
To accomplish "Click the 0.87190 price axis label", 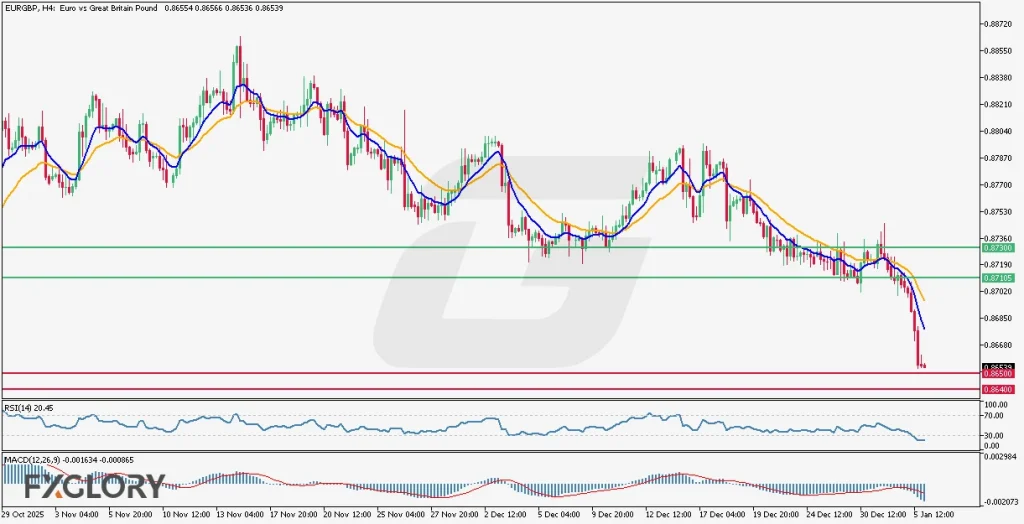I will [1000, 265].
